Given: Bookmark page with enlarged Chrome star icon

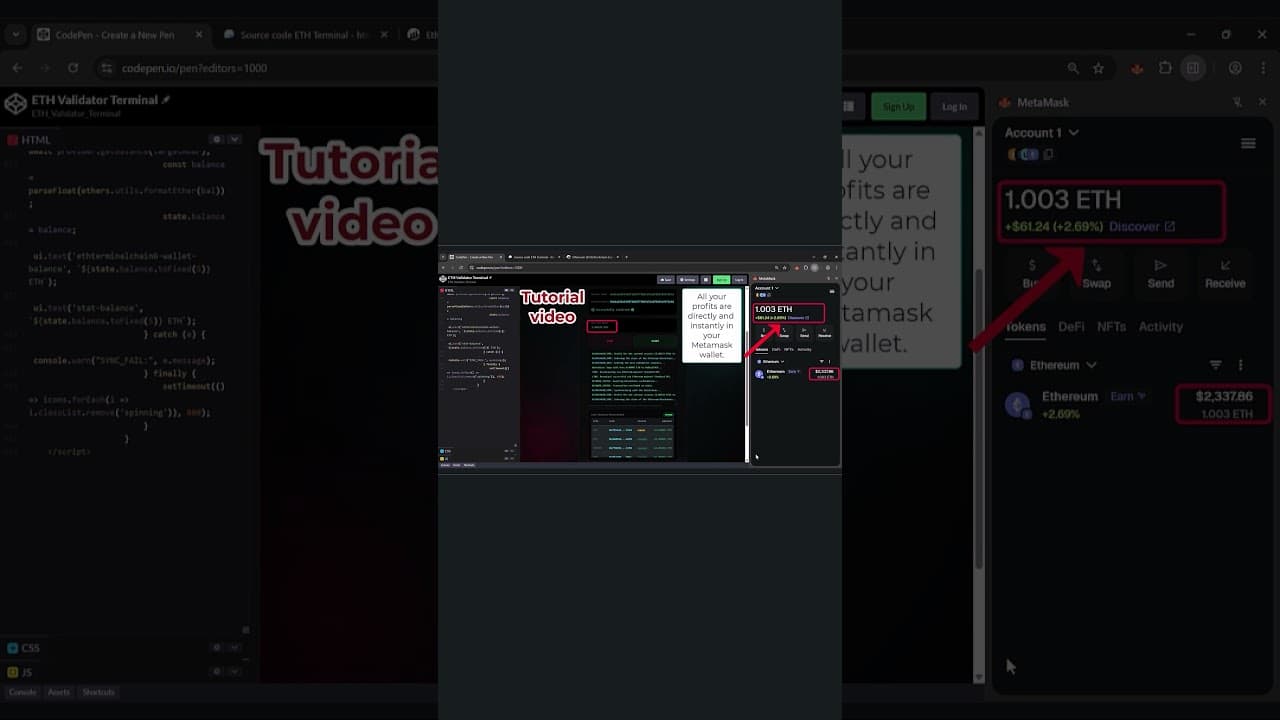Looking at the screenshot, I should coord(1099,68).
